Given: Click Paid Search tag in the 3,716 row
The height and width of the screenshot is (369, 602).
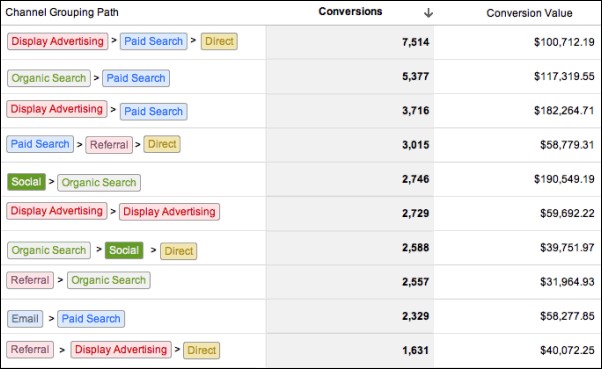Looking at the screenshot, I should pyautogui.click(x=154, y=111).
